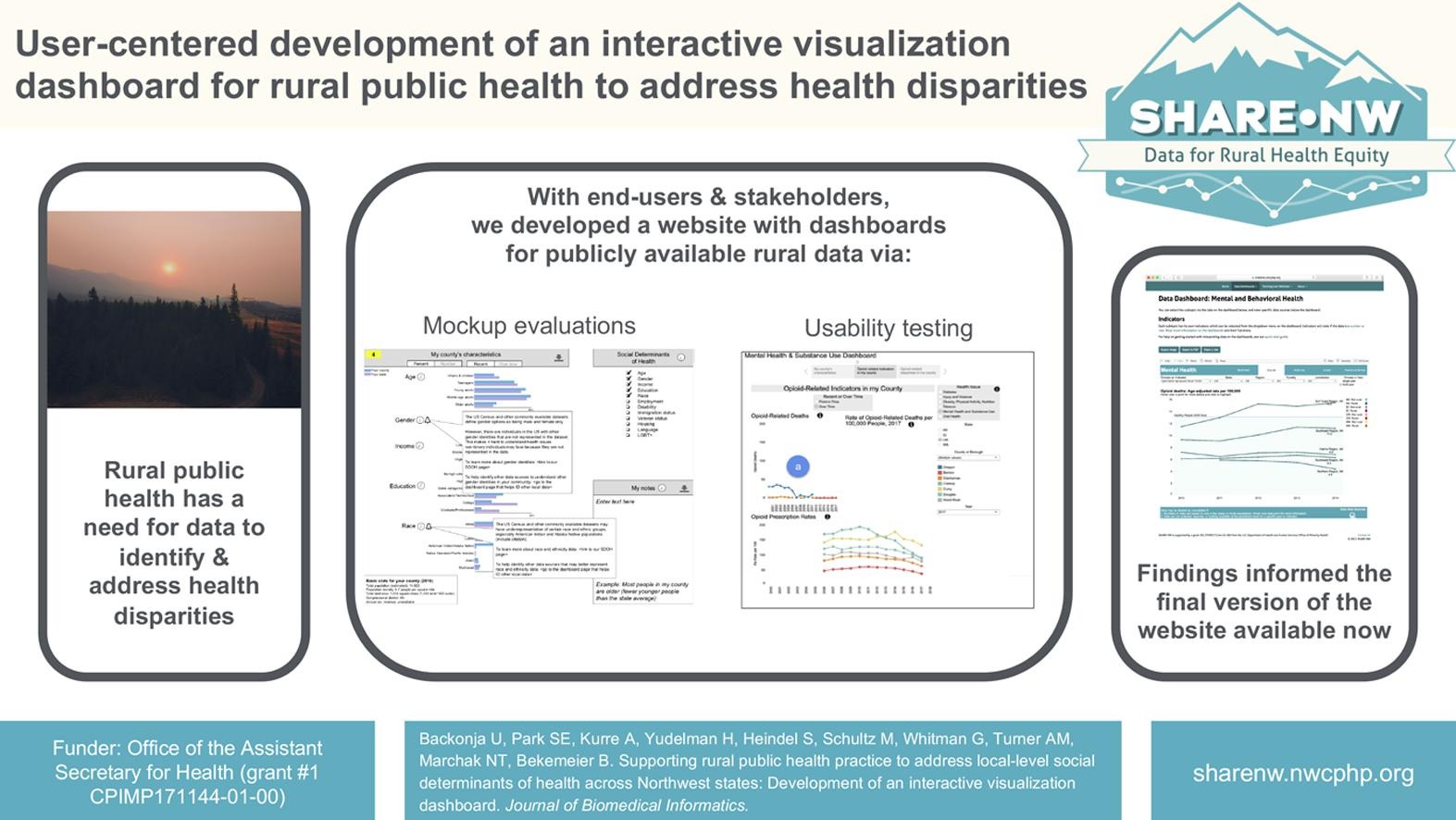Click the info circle beside My notes title
The height and width of the screenshot is (820, 1456).
(662, 489)
